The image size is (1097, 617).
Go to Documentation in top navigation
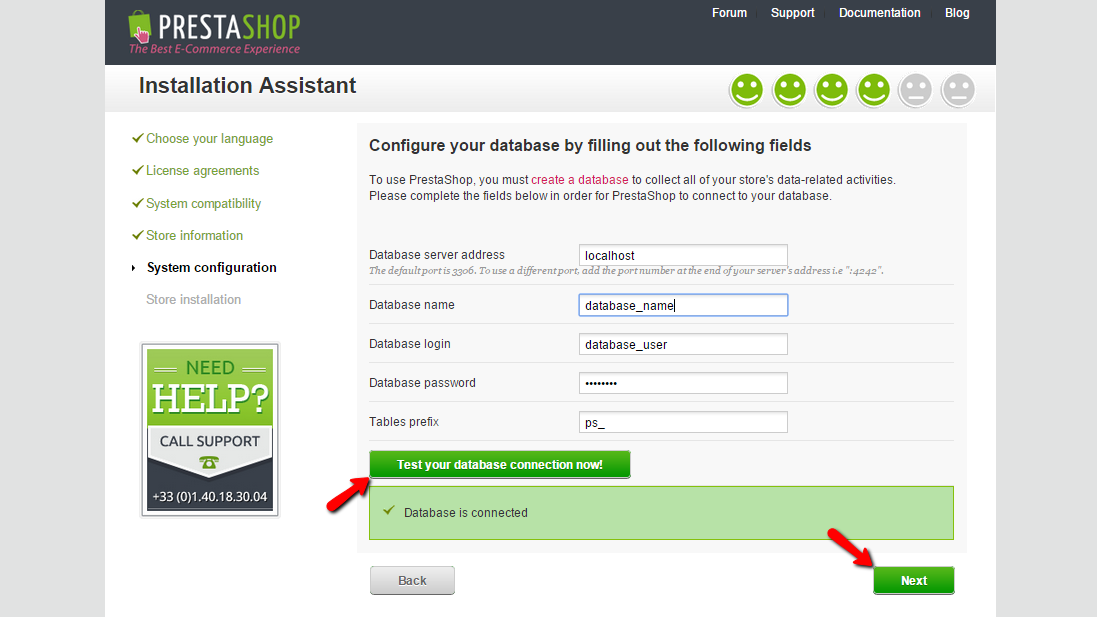click(879, 13)
